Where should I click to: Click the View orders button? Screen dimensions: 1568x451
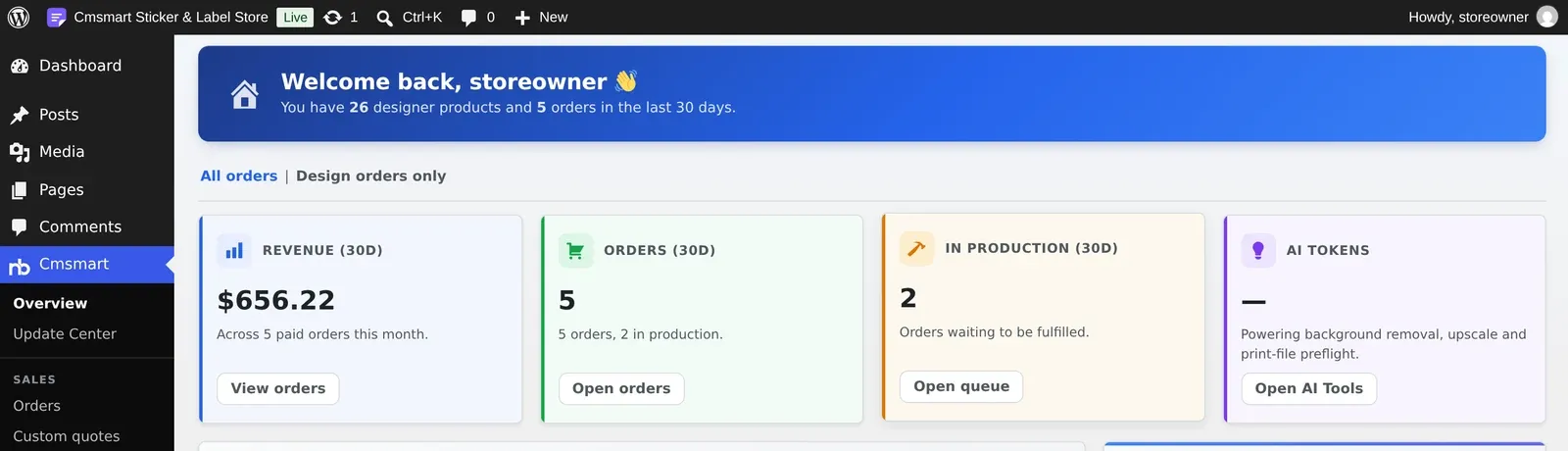(x=278, y=388)
